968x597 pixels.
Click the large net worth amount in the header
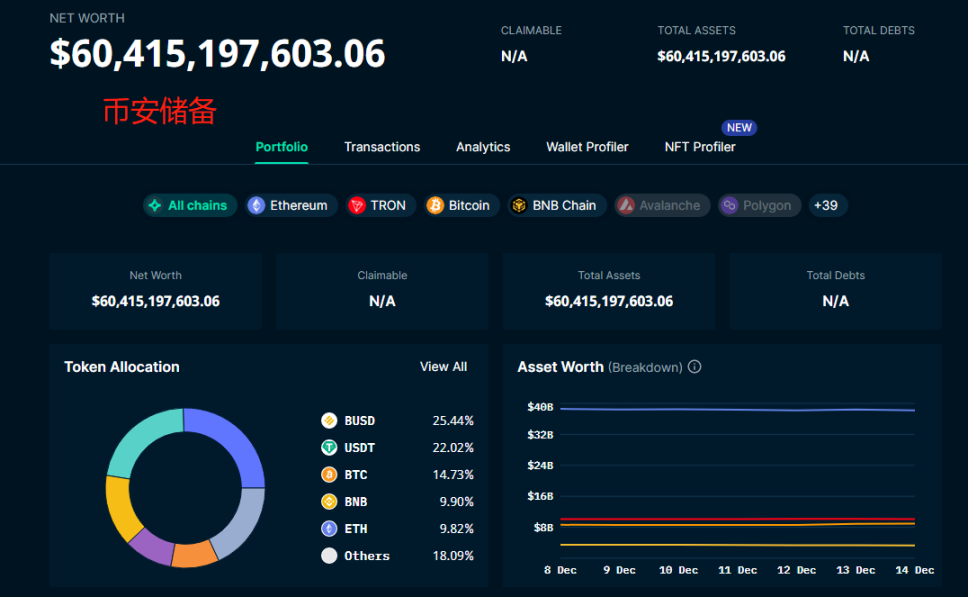pos(217,53)
